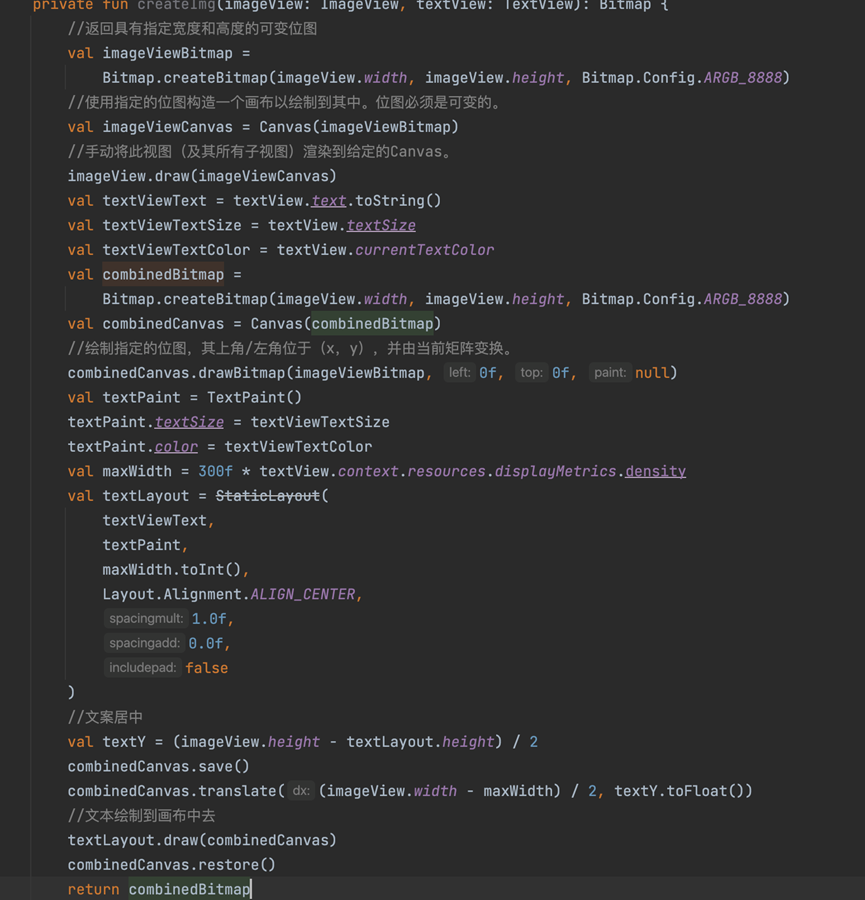
Task: Click the imageView.draw(imageViewCanvas) line
Action: 202,176
